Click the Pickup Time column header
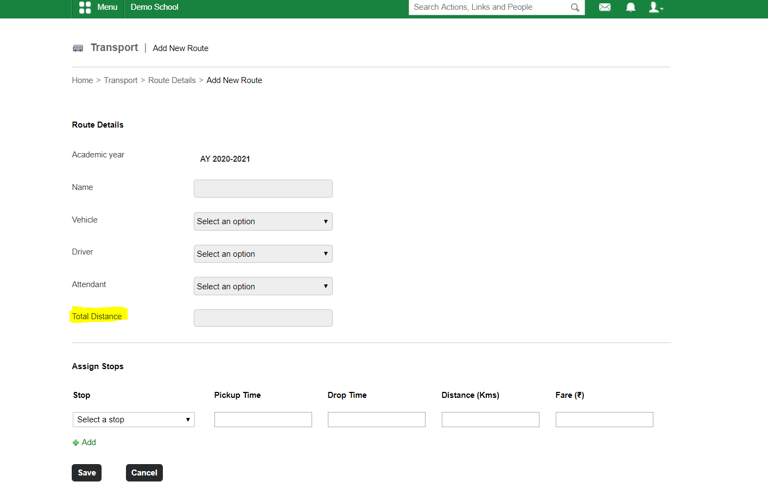This screenshot has height=482, width=768. click(238, 395)
